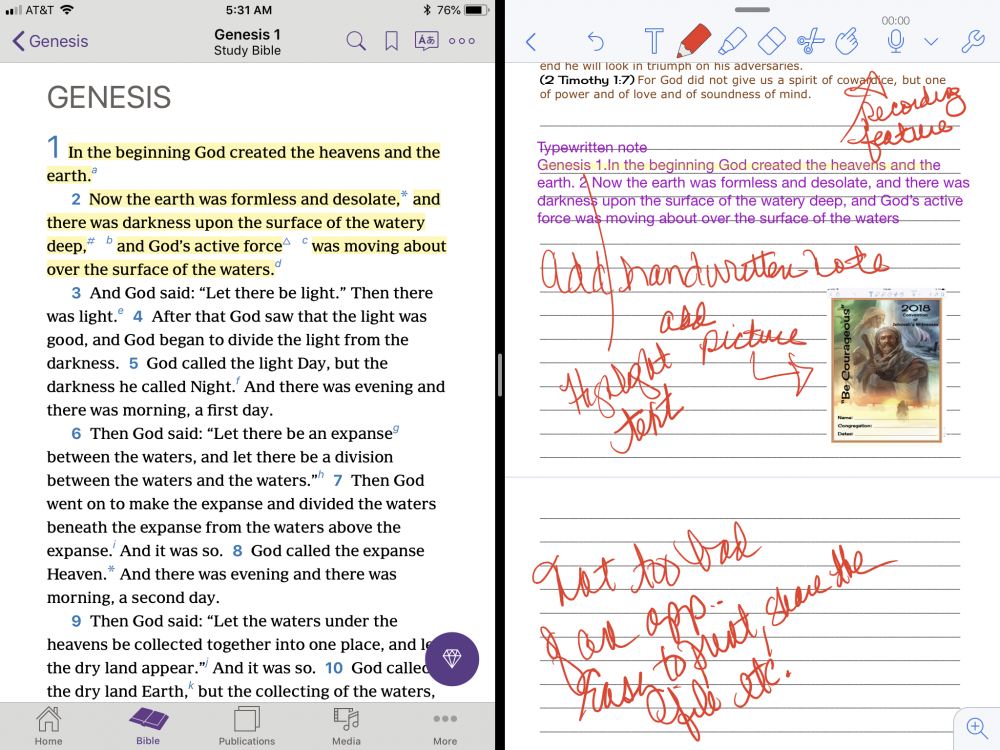Undo the last note action
Screen dimensions: 1000x750
tap(595, 41)
